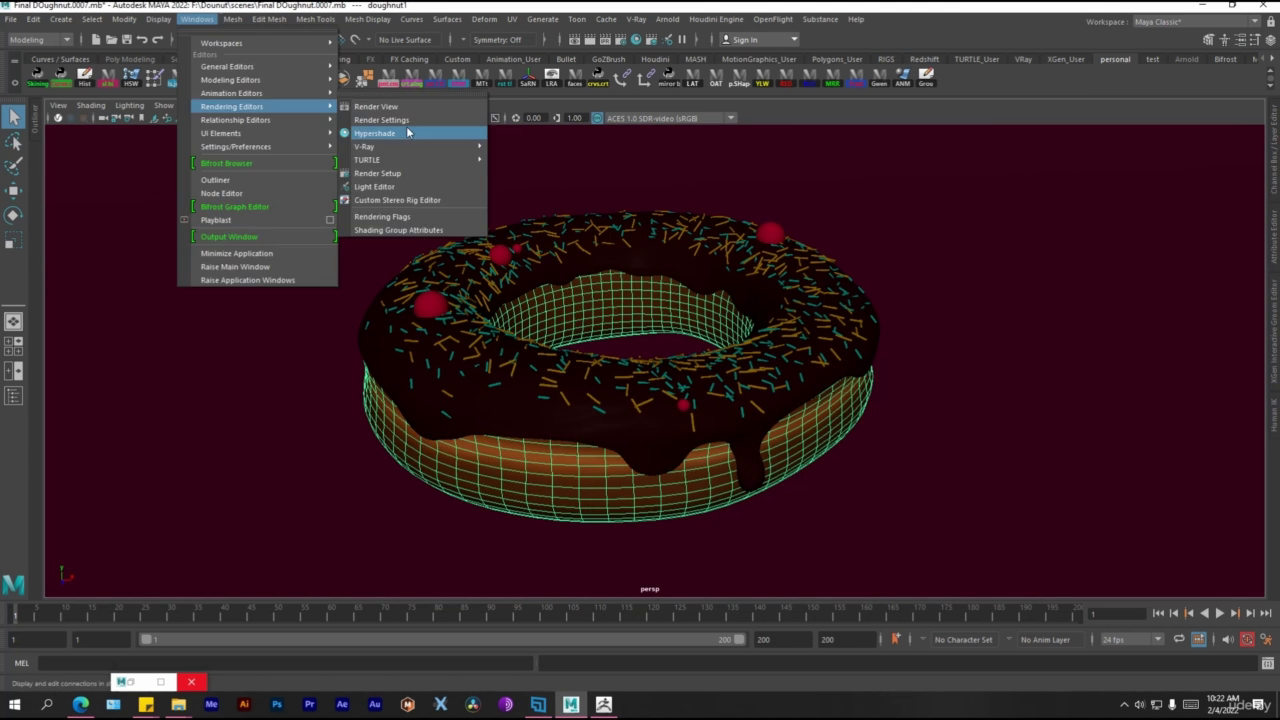Toggle the auto keyframe button

tap(1247, 640)
